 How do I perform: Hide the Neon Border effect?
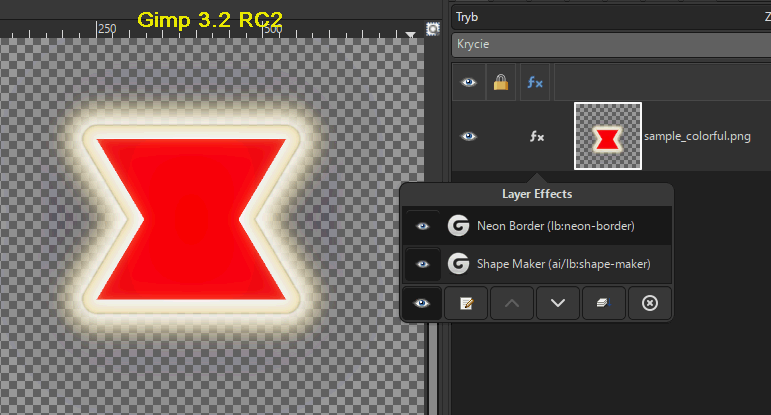click(422, 226)
